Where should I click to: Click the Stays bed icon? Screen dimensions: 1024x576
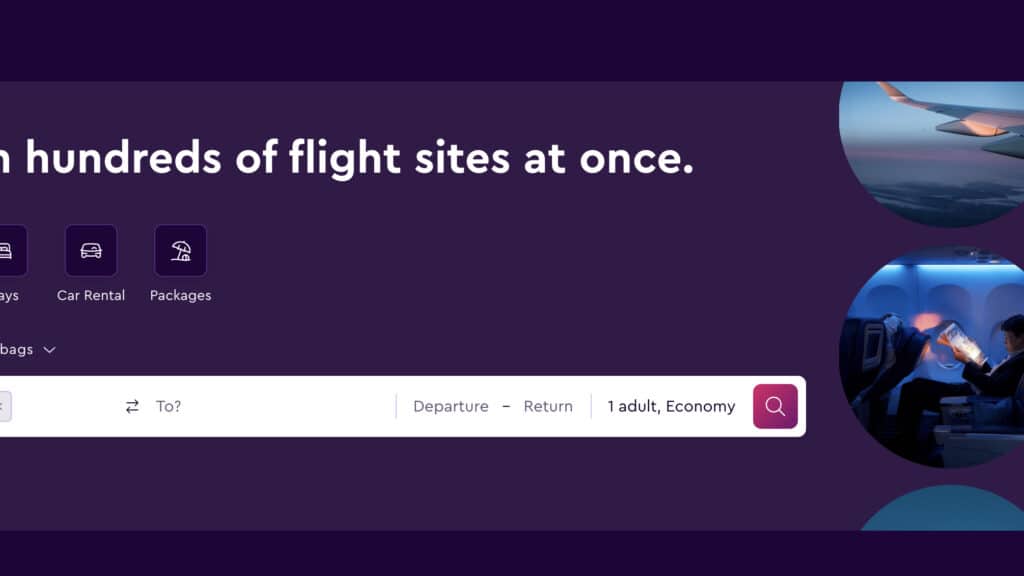pyautogui.click(x=6, y=250)
